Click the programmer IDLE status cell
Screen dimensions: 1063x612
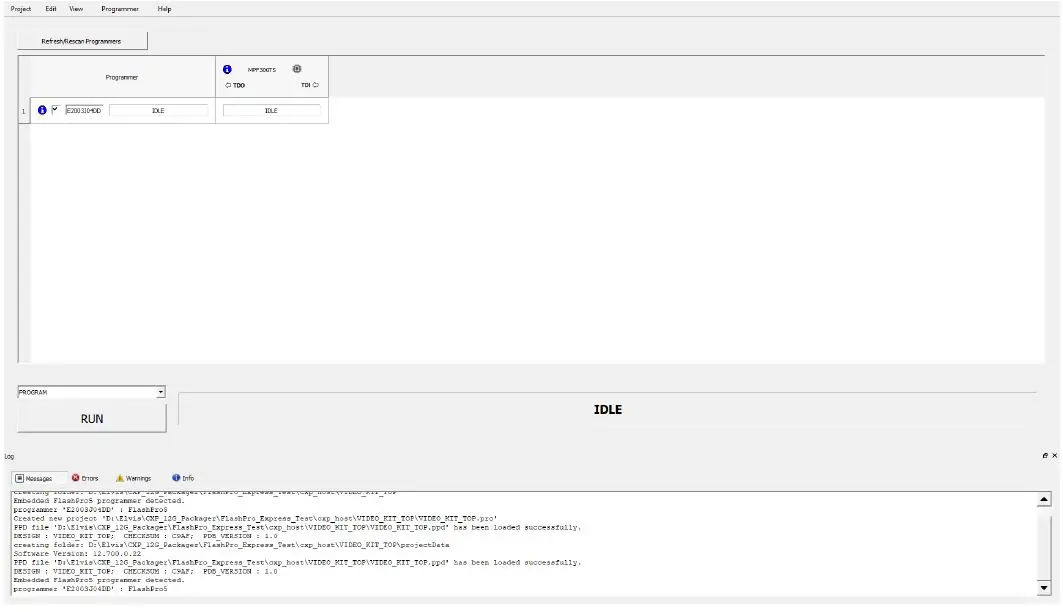click(158, 110)
